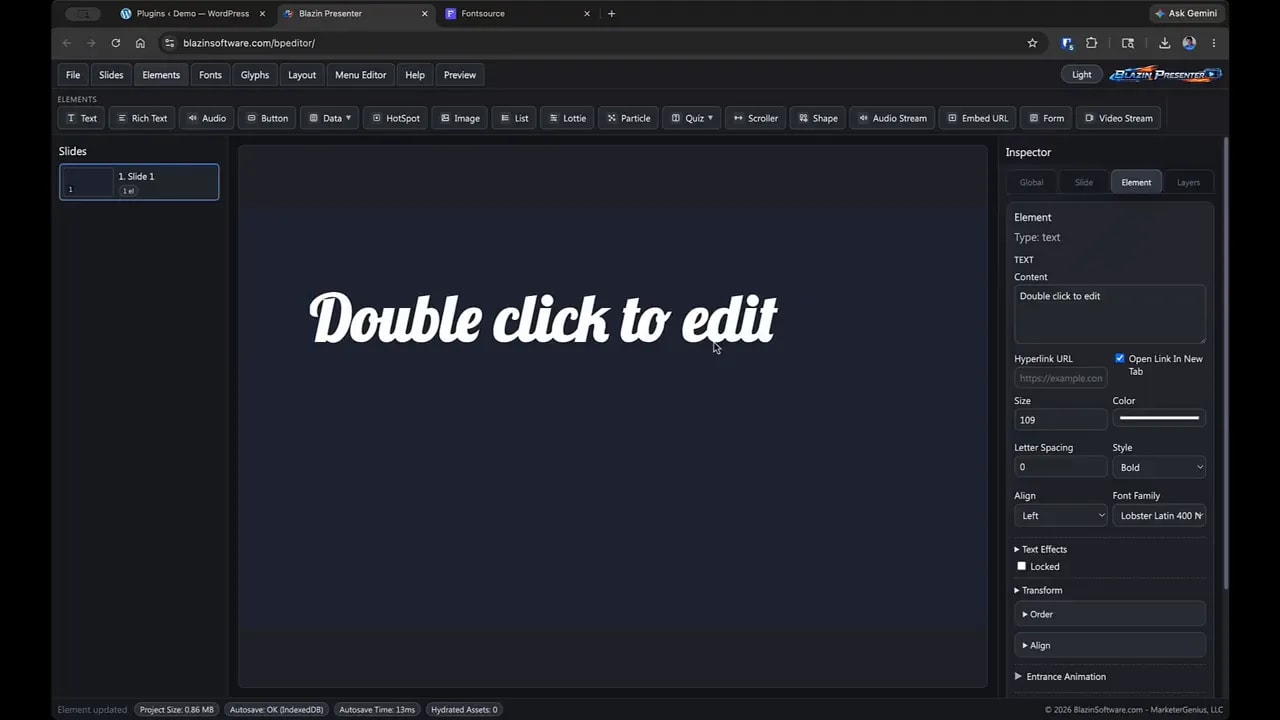This screenshot has width=1280, height=720.
Task: Open browser extensions puzzle icon
Action: click(1091, 43)
